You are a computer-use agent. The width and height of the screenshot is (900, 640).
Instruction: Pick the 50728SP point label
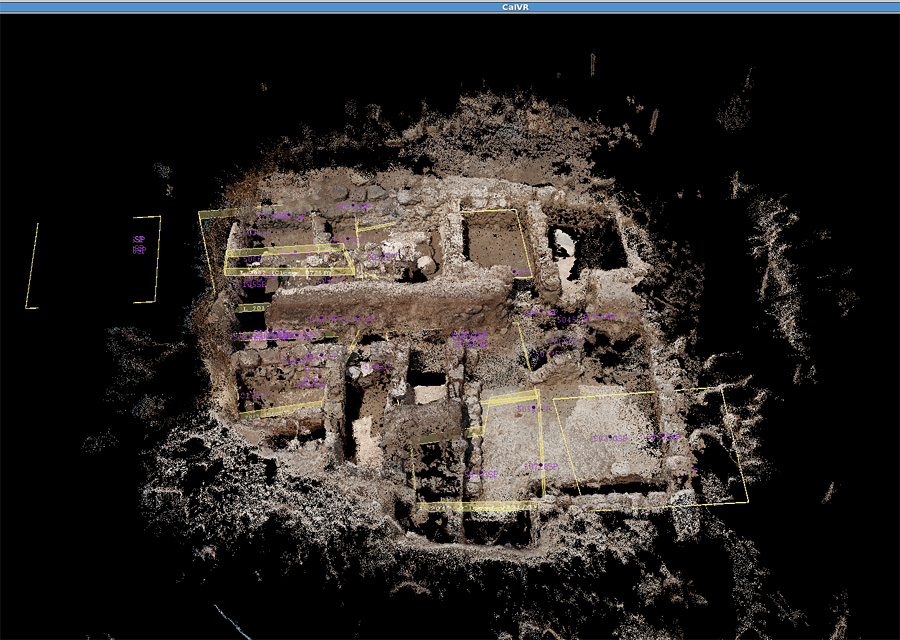coord(541,467)
